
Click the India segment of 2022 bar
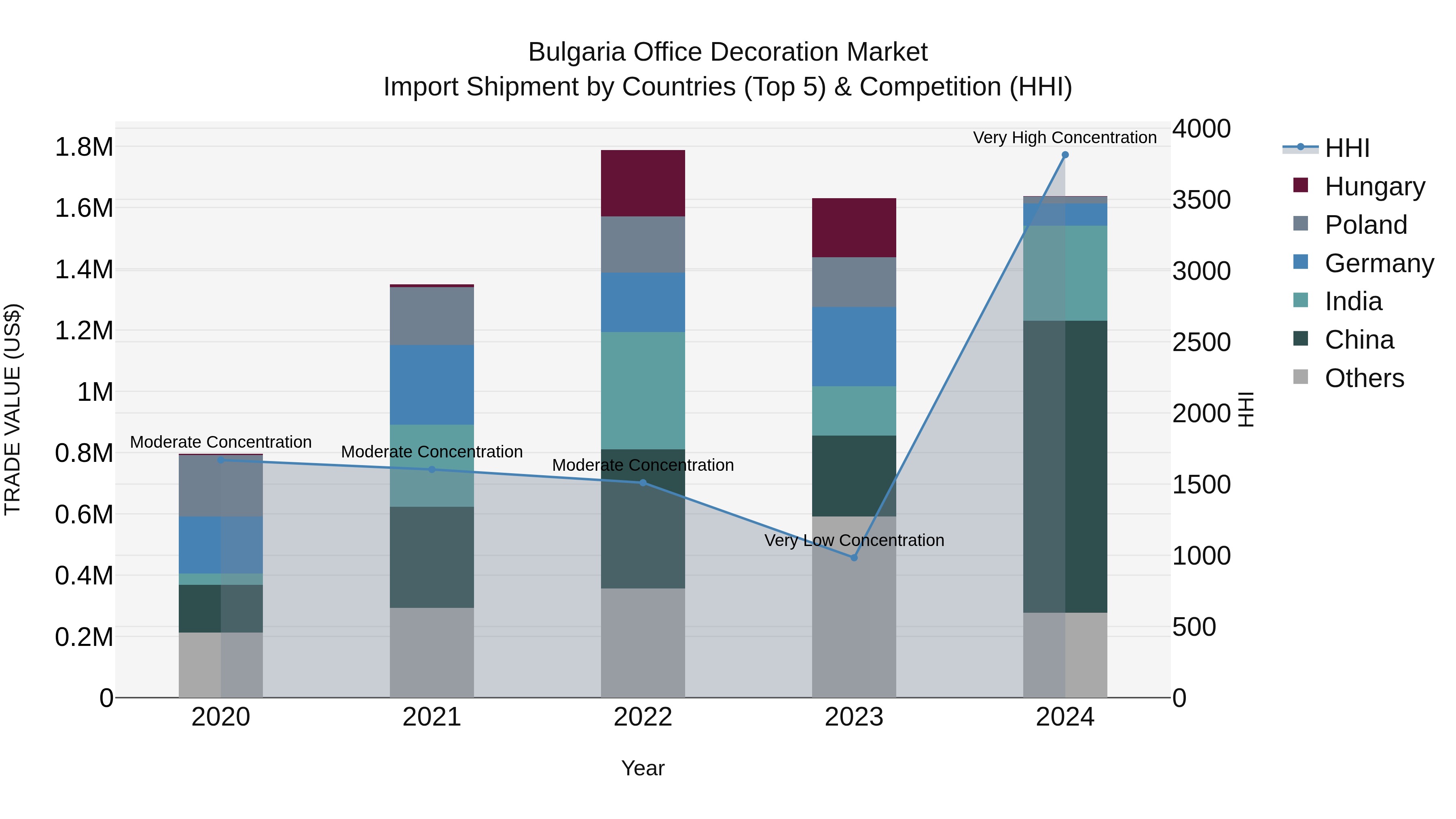pos(643,391)
